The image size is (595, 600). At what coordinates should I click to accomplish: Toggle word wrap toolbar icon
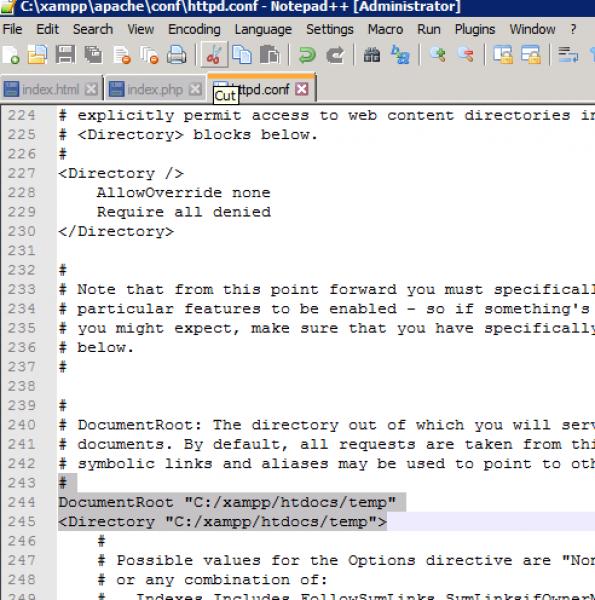tap(568, 55)
